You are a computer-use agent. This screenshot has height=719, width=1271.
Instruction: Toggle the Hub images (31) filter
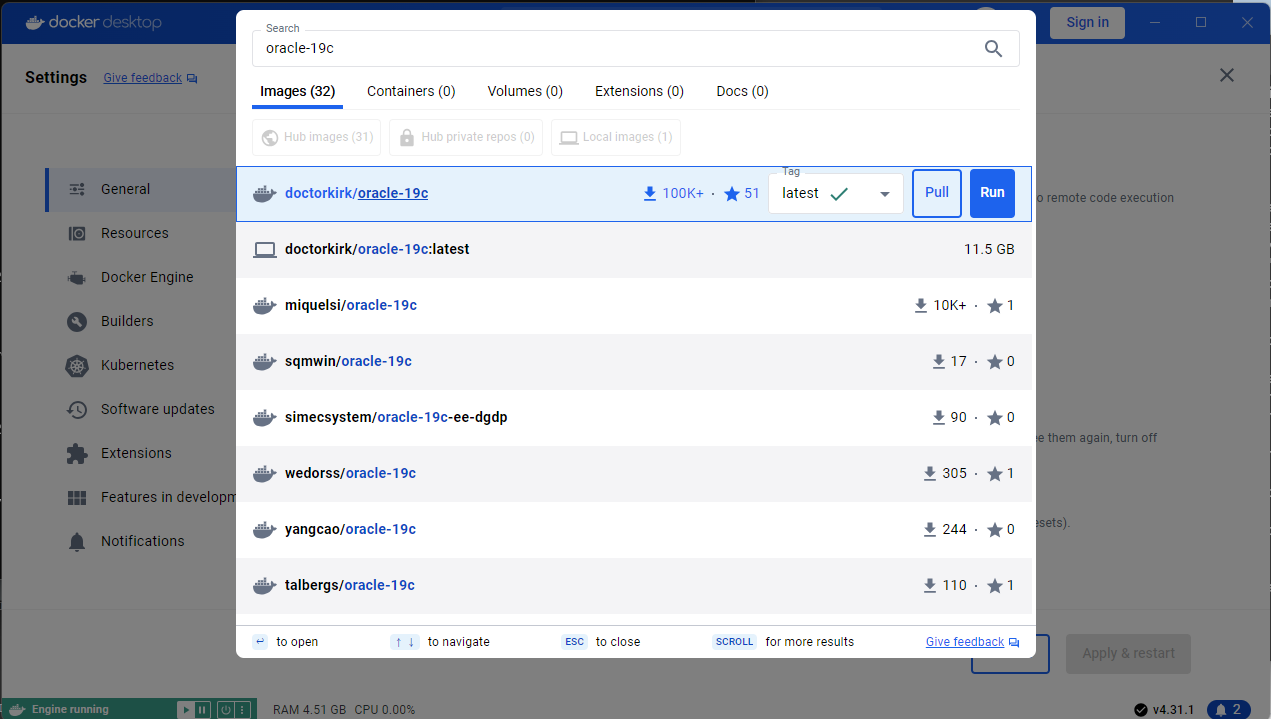pyautogui.click(x=317, y=137)
